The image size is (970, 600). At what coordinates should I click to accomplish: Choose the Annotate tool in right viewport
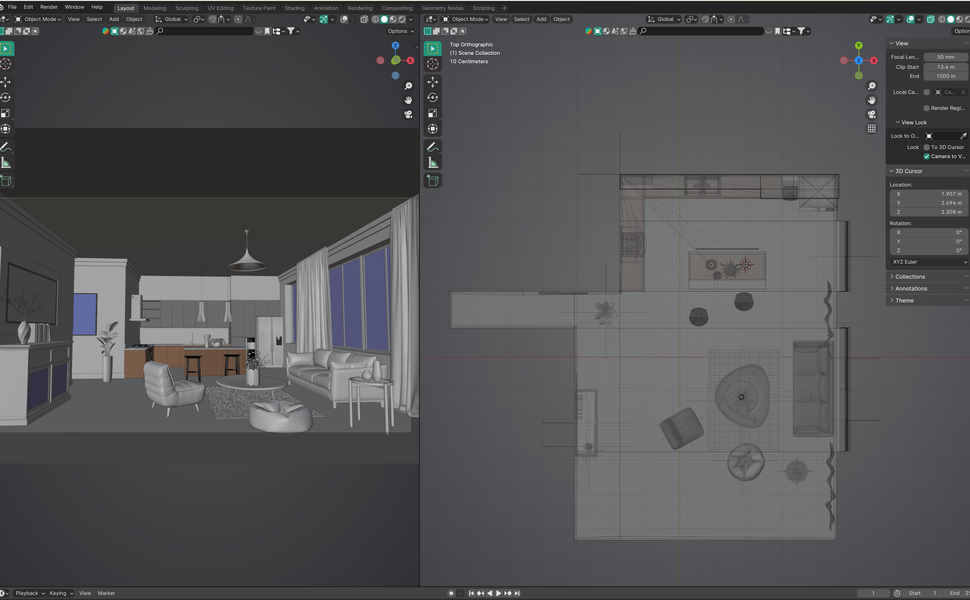433,147
